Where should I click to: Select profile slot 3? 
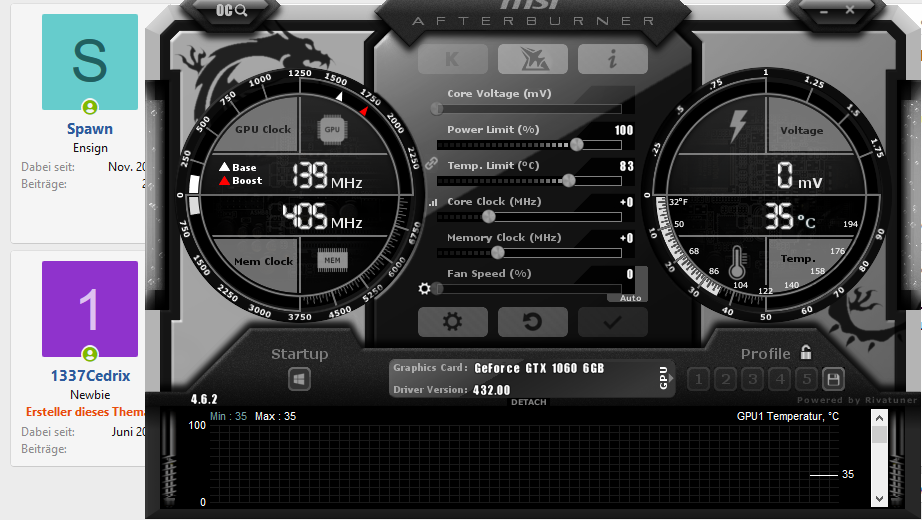(753, 379)
